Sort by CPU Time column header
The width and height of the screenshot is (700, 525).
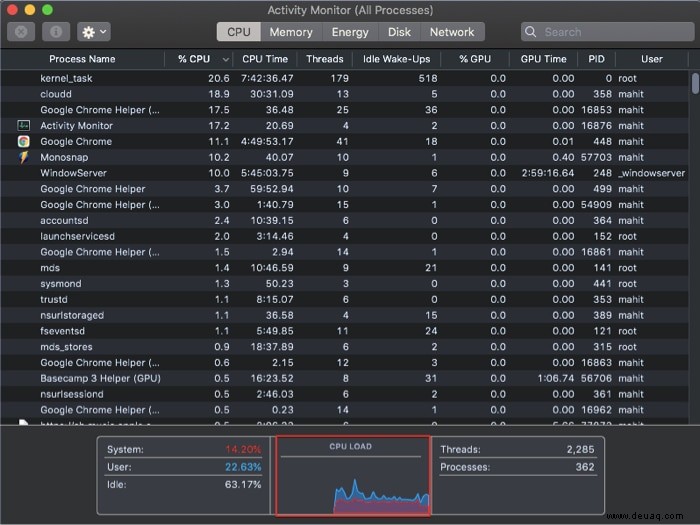[265, 59]
